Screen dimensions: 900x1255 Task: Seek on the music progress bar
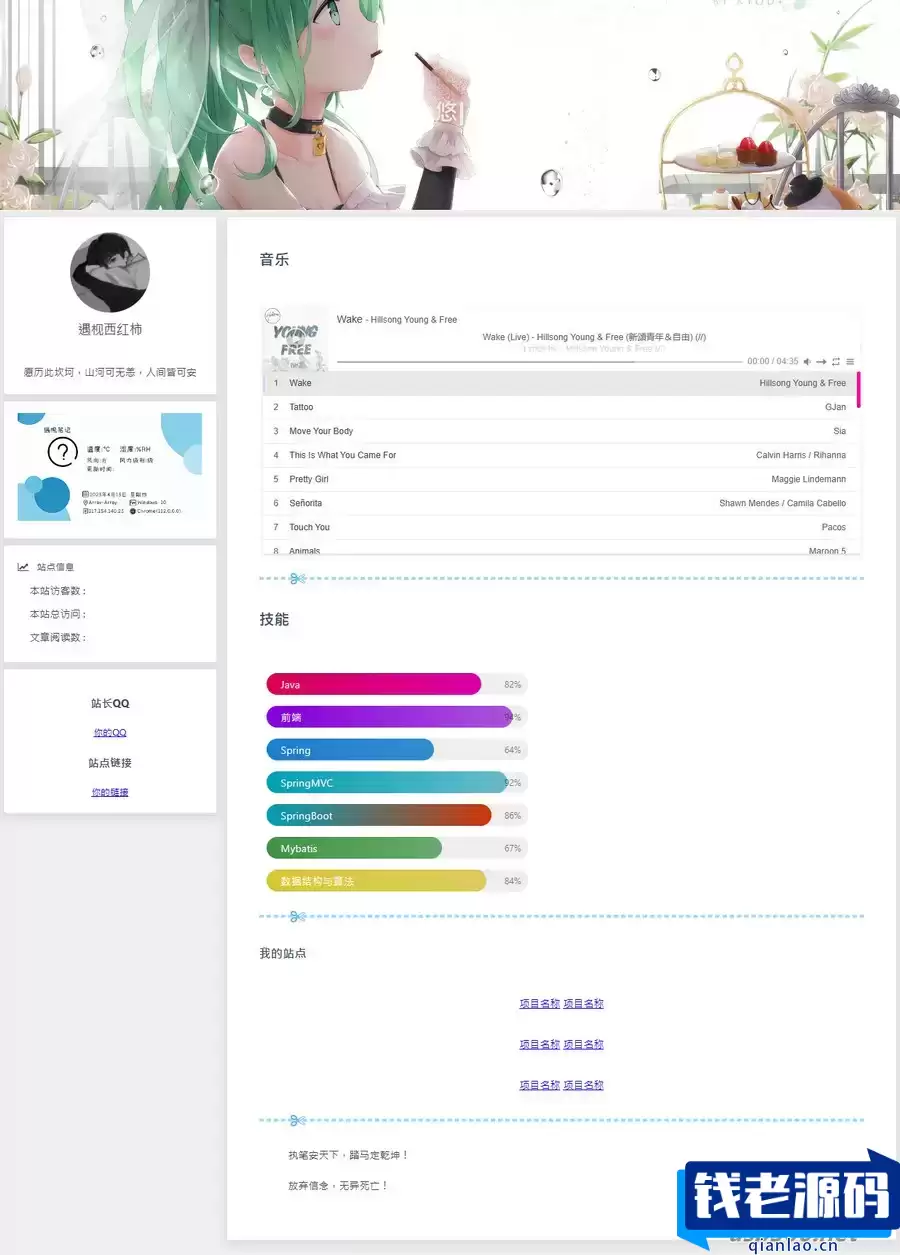point(540,361)
